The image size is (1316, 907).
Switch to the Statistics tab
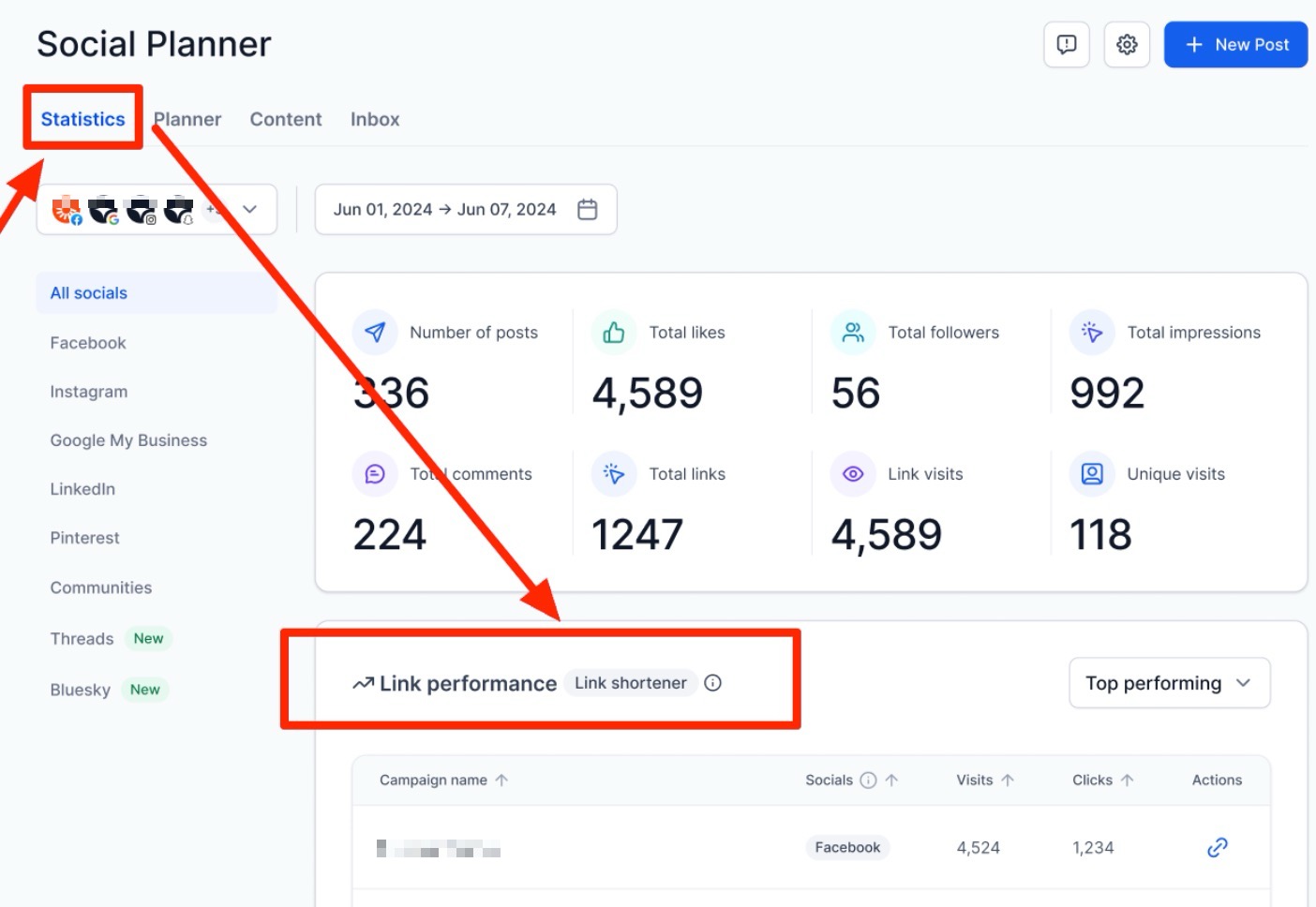[x=82, y=119]
